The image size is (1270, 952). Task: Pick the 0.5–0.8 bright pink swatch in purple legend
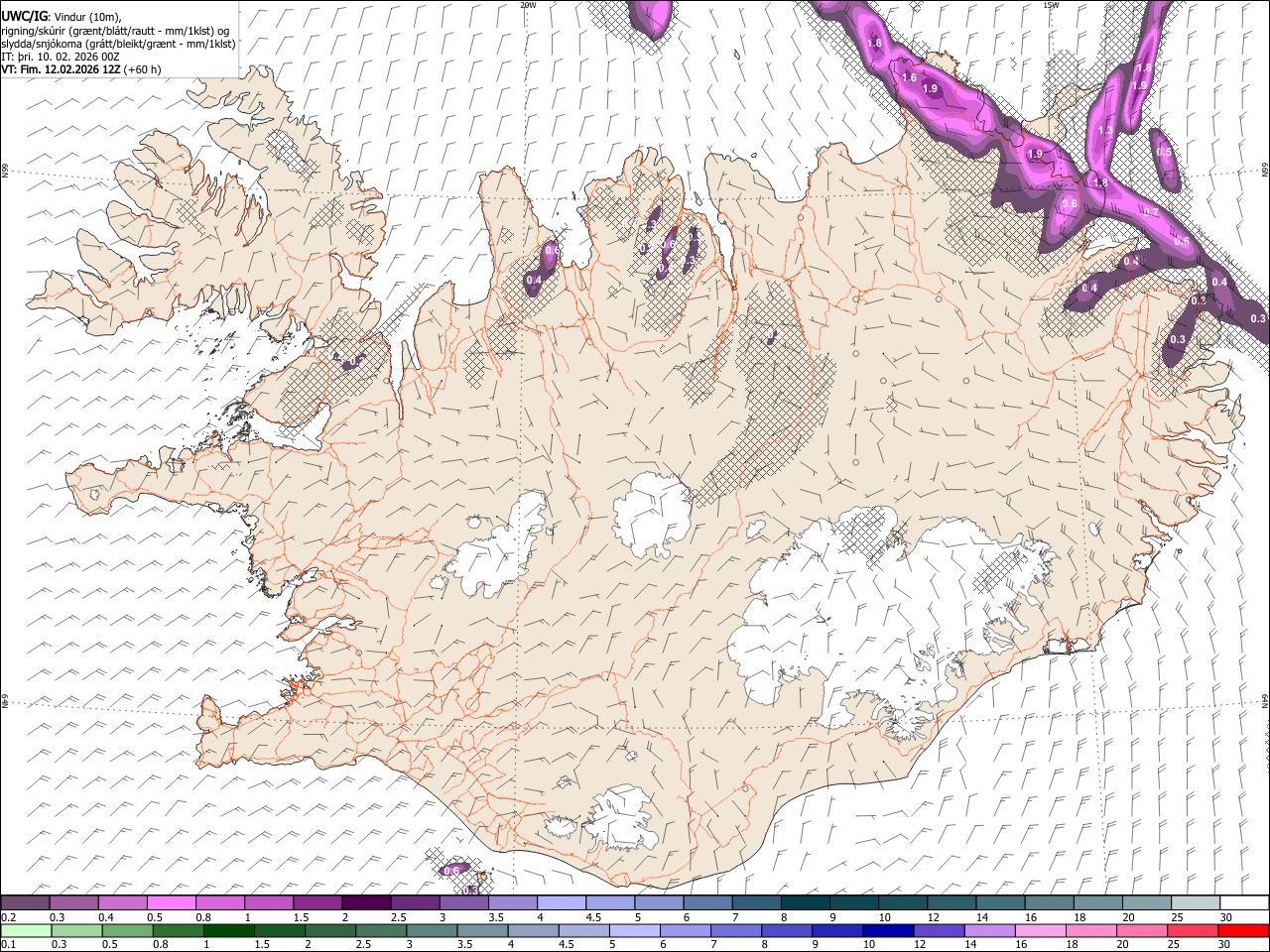[172, 903]
